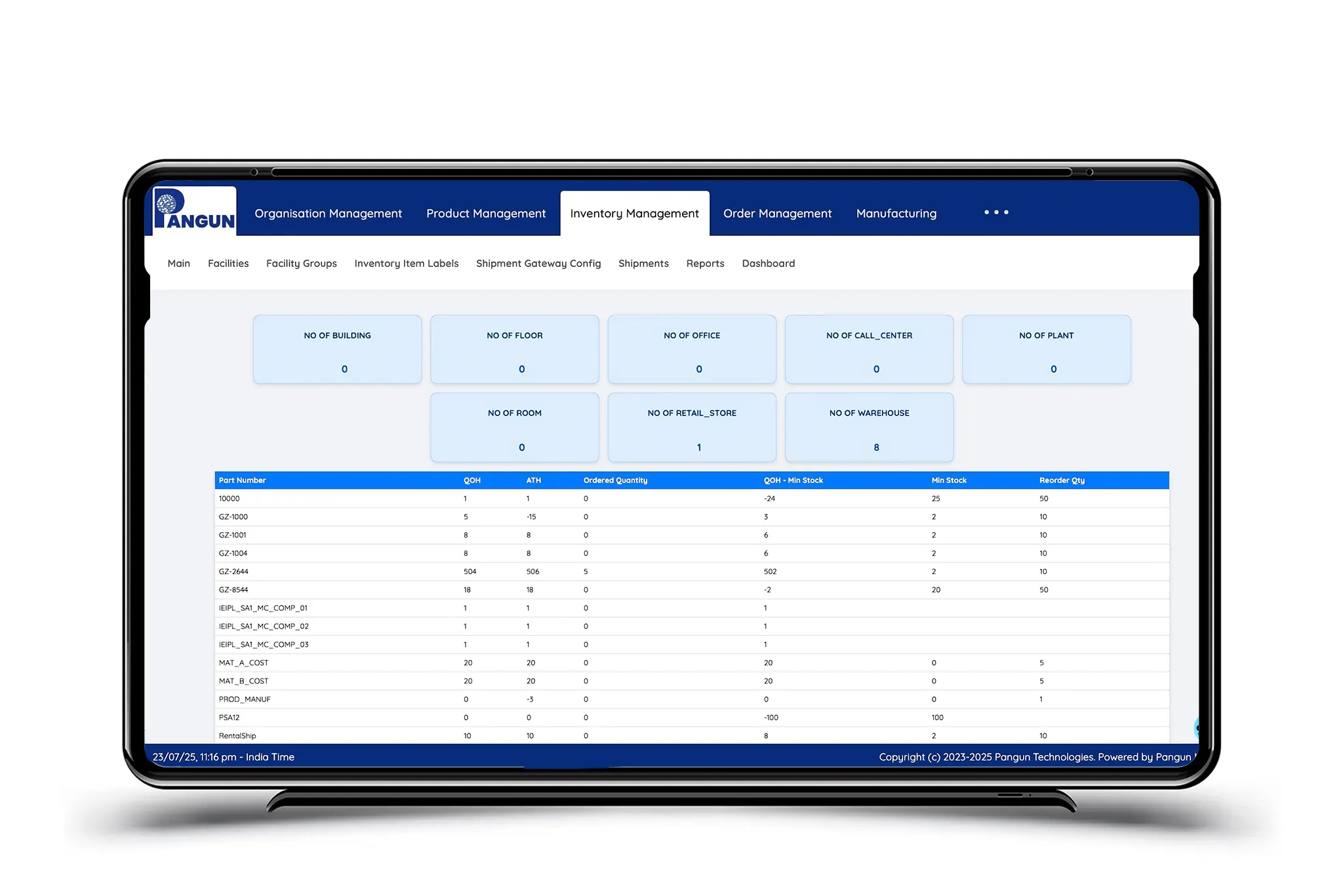This screenshot has height=896, width=1343.
Task: Open Shipment Gateway Config
Action: point(538,263)
